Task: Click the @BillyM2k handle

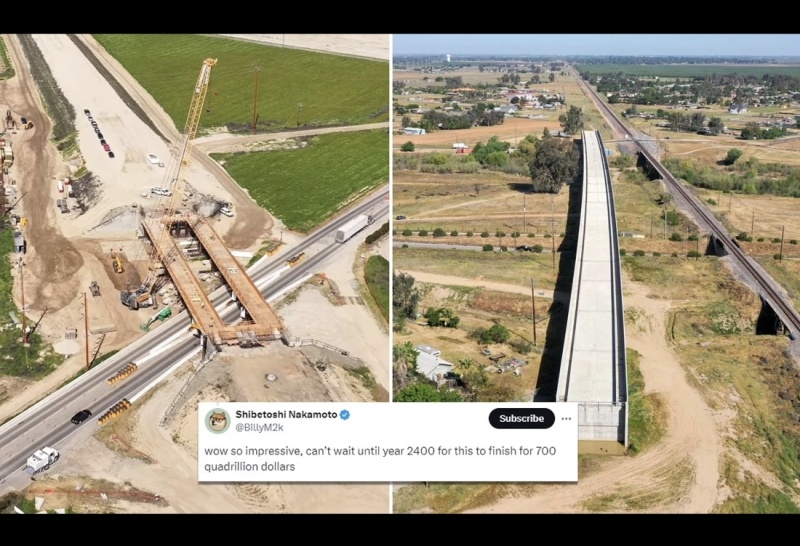Action: pyautogui.click(x=259, y=428)
